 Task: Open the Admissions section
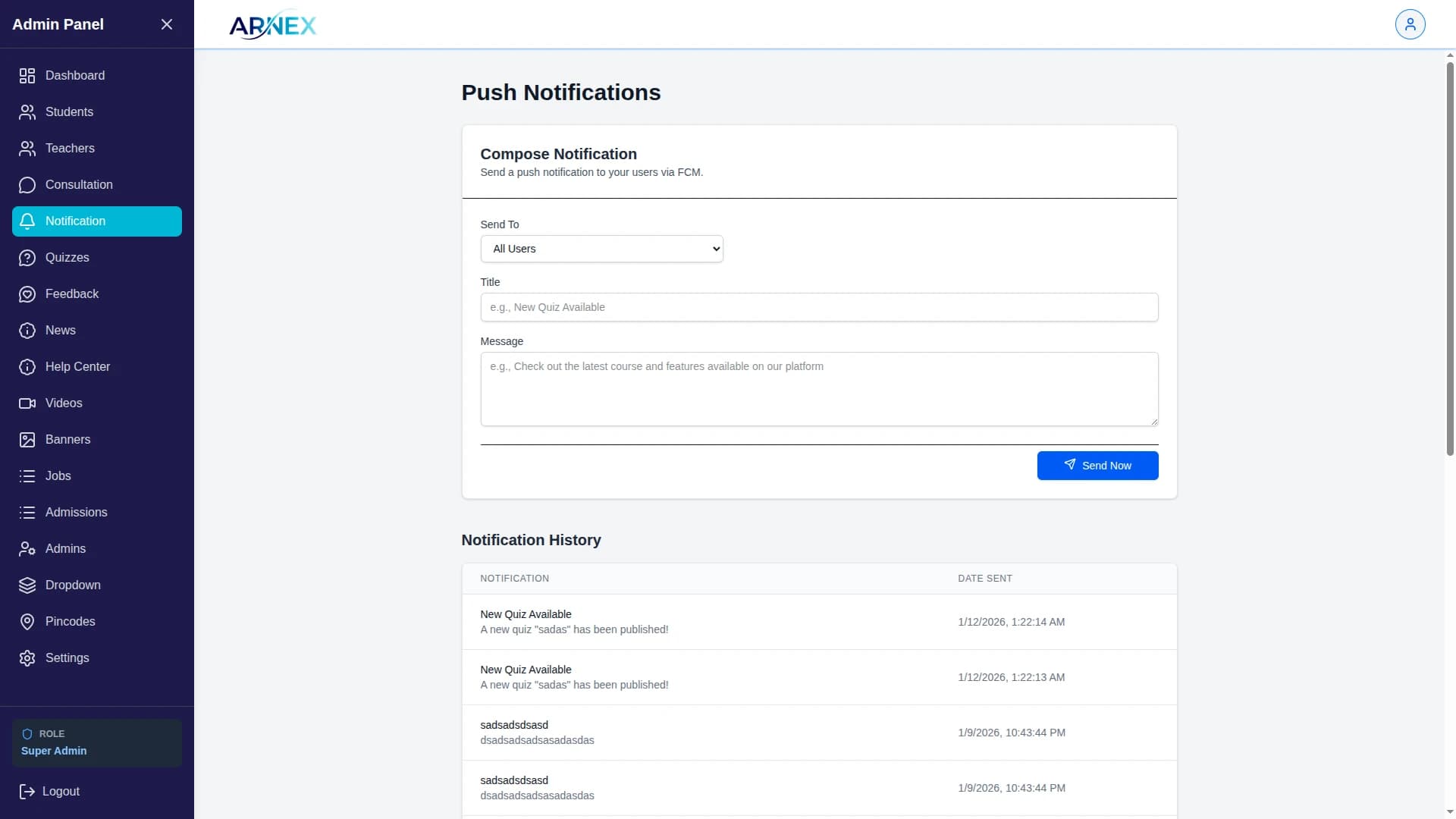pos(76,513)
